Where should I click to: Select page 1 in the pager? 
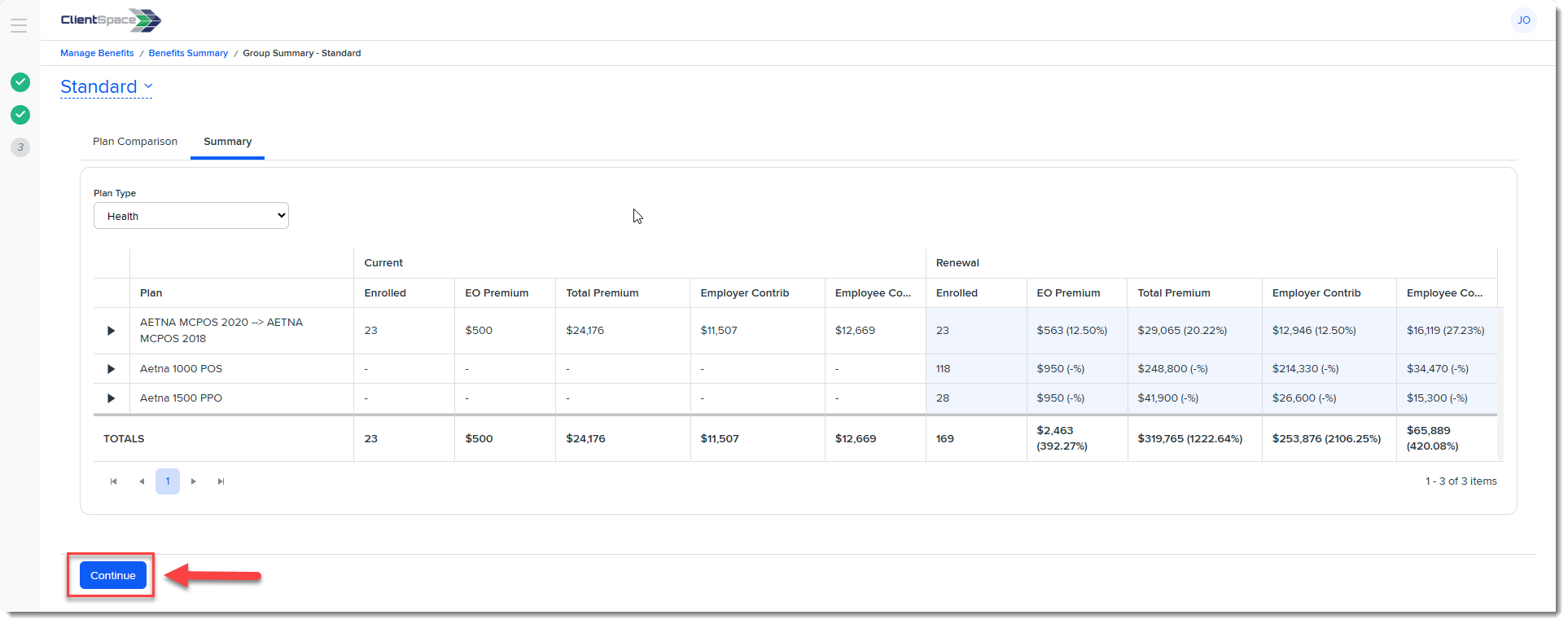pos(168,481)
